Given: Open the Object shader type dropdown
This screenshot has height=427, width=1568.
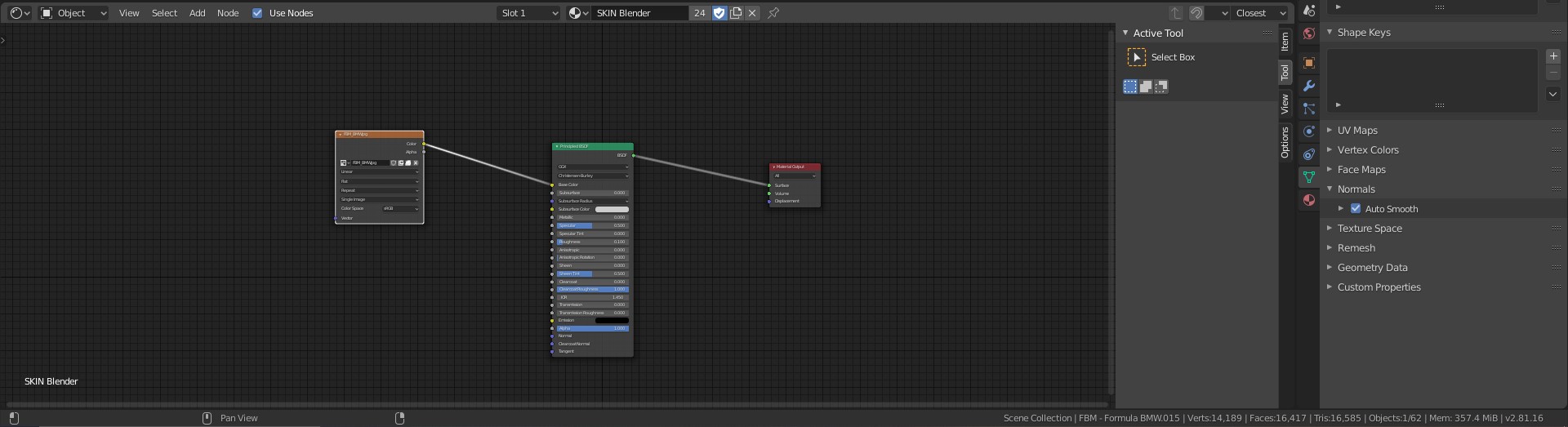Looking at the screenshot, I should coord(73,13).
